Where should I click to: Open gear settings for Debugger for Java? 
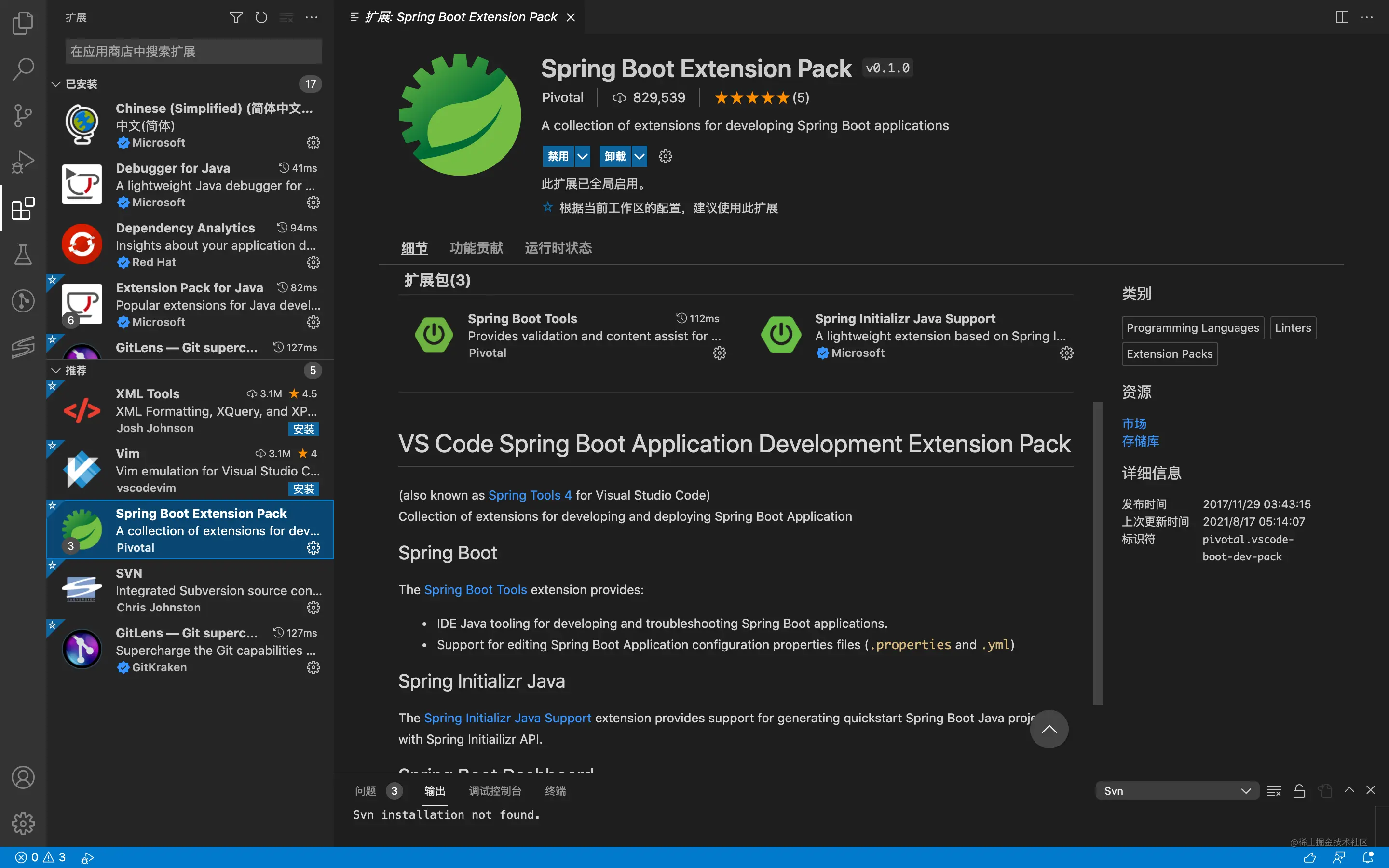pyautogui.click(x=313, y=203)
